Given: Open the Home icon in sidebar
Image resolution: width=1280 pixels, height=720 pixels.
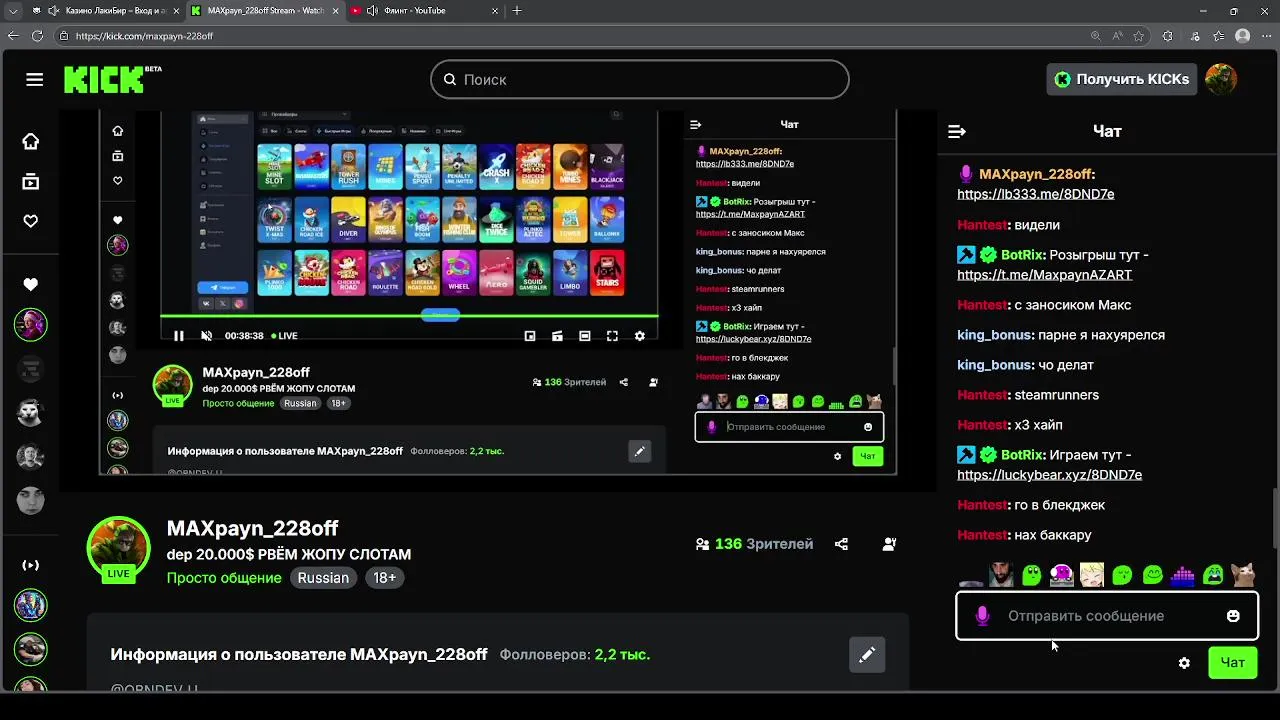Looking at the screenshot, I should [x=31, y=142].
